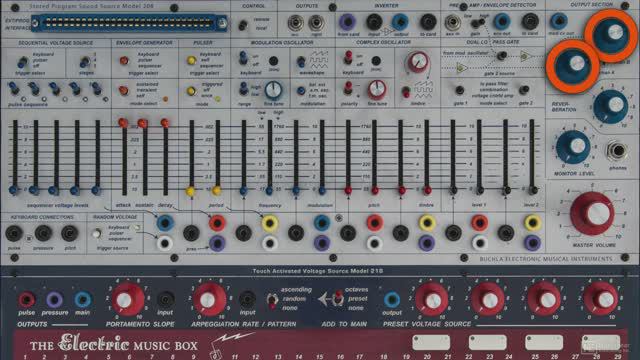Flip the remote/local control switch
The width and height of the screenshot is (640, 360).
[x=242, y=24]
